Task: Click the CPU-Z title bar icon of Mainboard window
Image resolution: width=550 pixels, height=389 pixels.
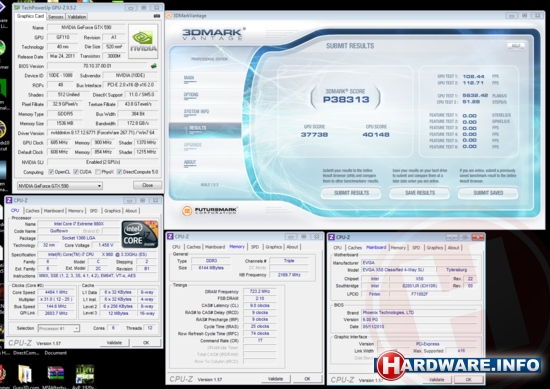Action: click(x=331, y=237)
